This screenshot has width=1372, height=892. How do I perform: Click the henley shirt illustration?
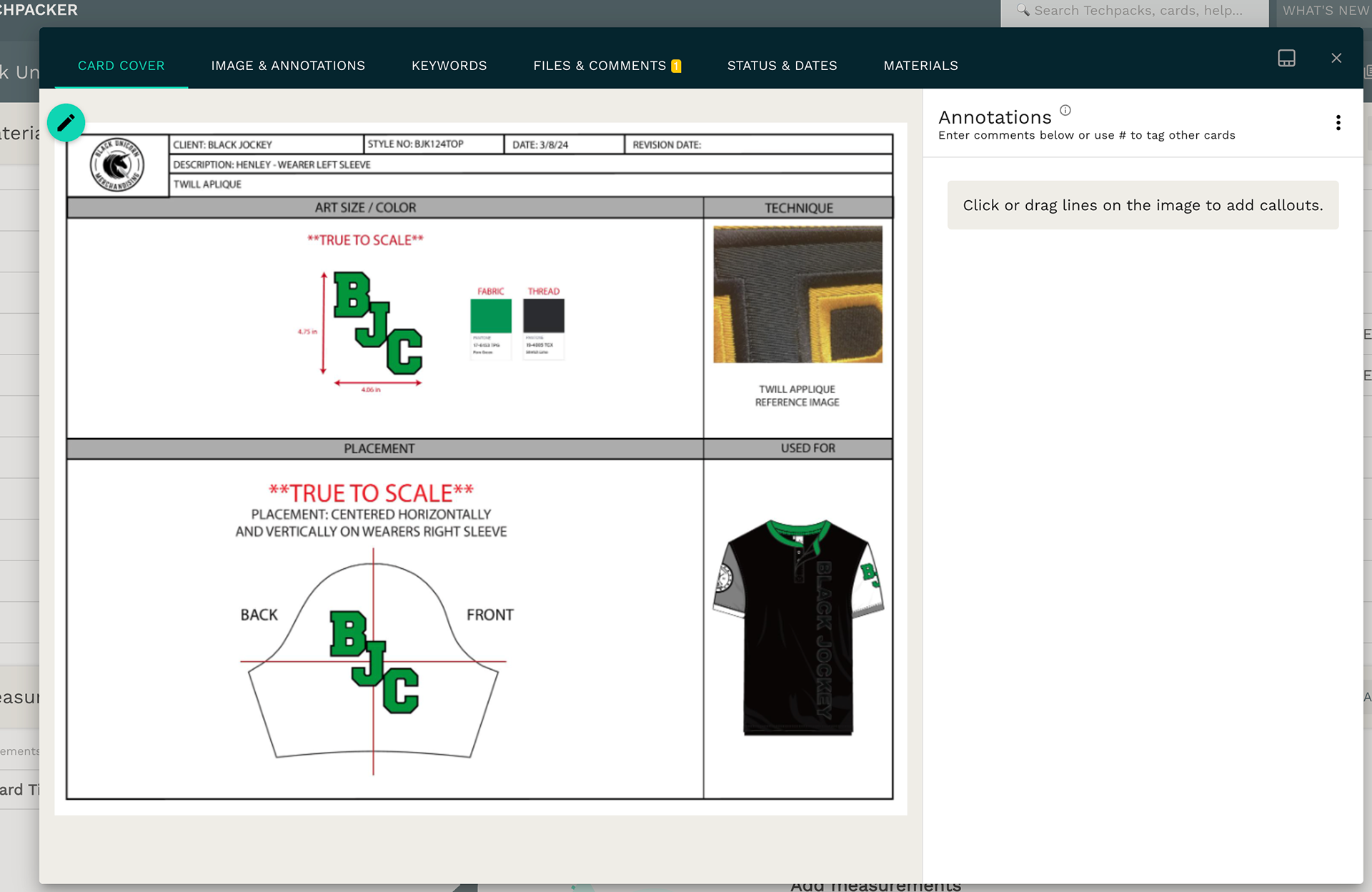click(798, 628)
